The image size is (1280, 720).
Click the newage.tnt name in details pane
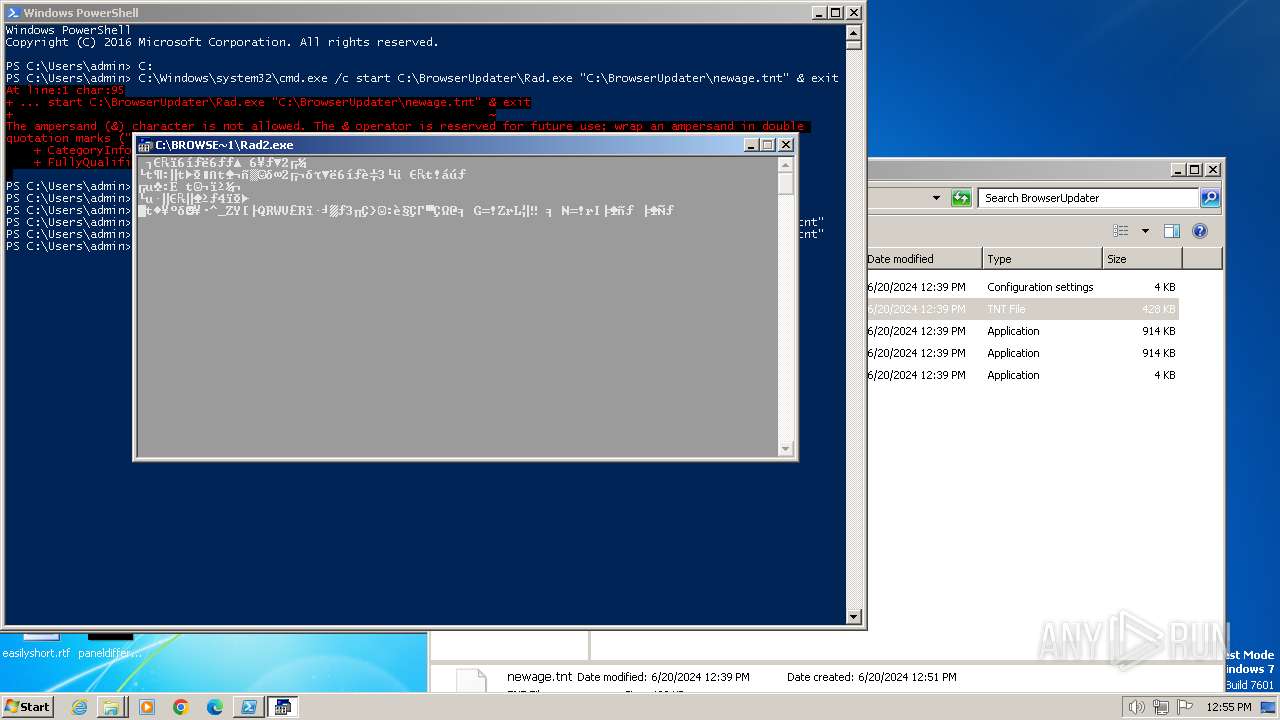click(x=540, y=677)
